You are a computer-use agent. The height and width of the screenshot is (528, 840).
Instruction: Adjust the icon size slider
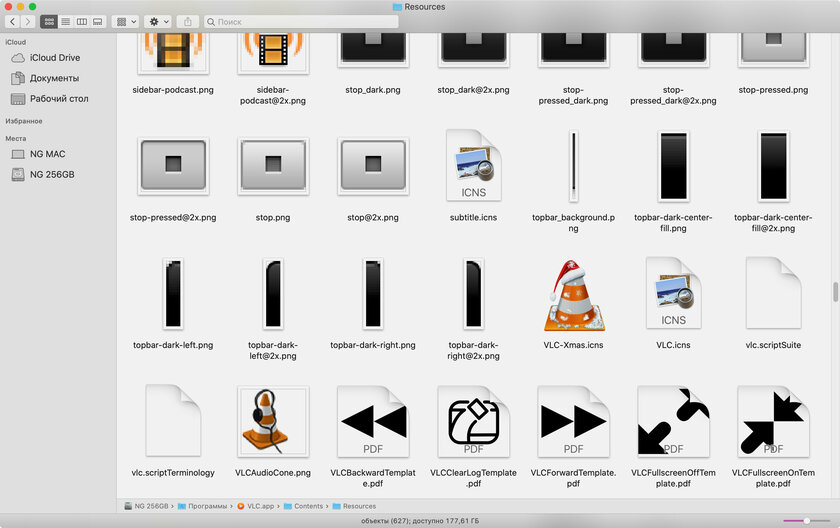[806, 521]
